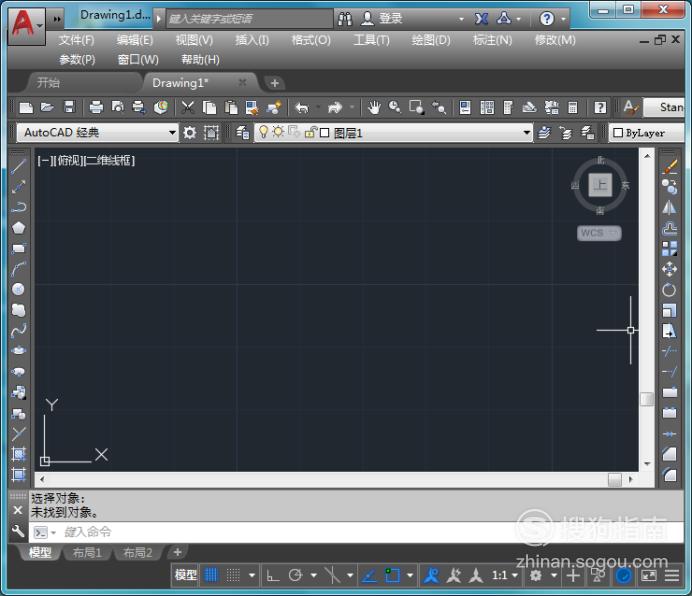Click the Copy object tool
This screenshot has height=596, width=692.
669,187
